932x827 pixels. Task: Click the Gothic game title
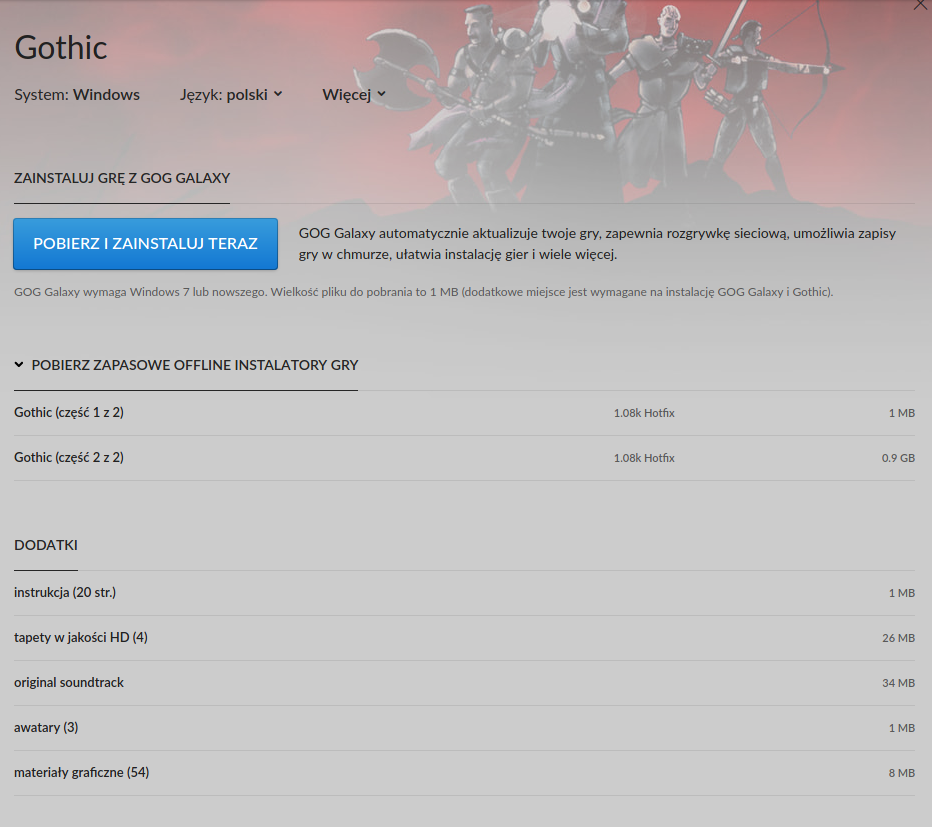(61, 48)
